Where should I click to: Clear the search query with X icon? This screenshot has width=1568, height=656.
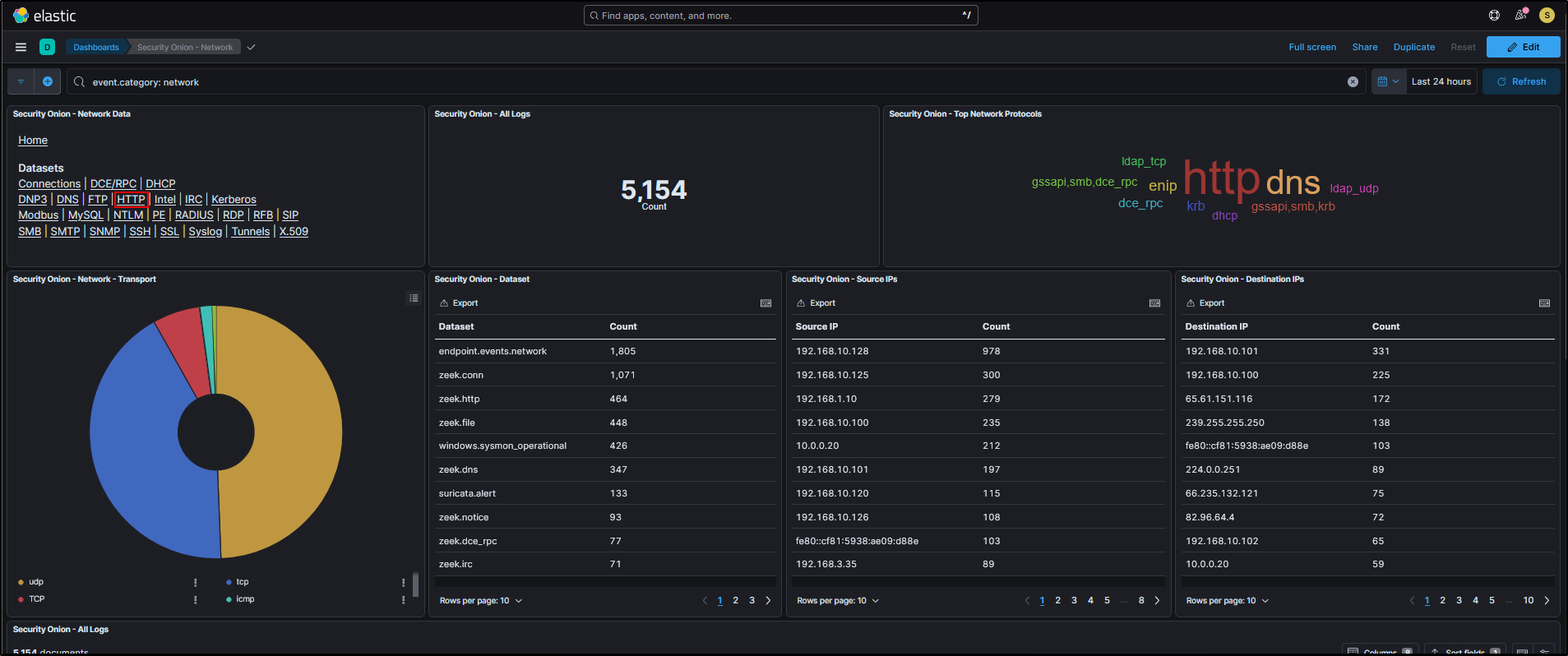tap(1353, 82)
